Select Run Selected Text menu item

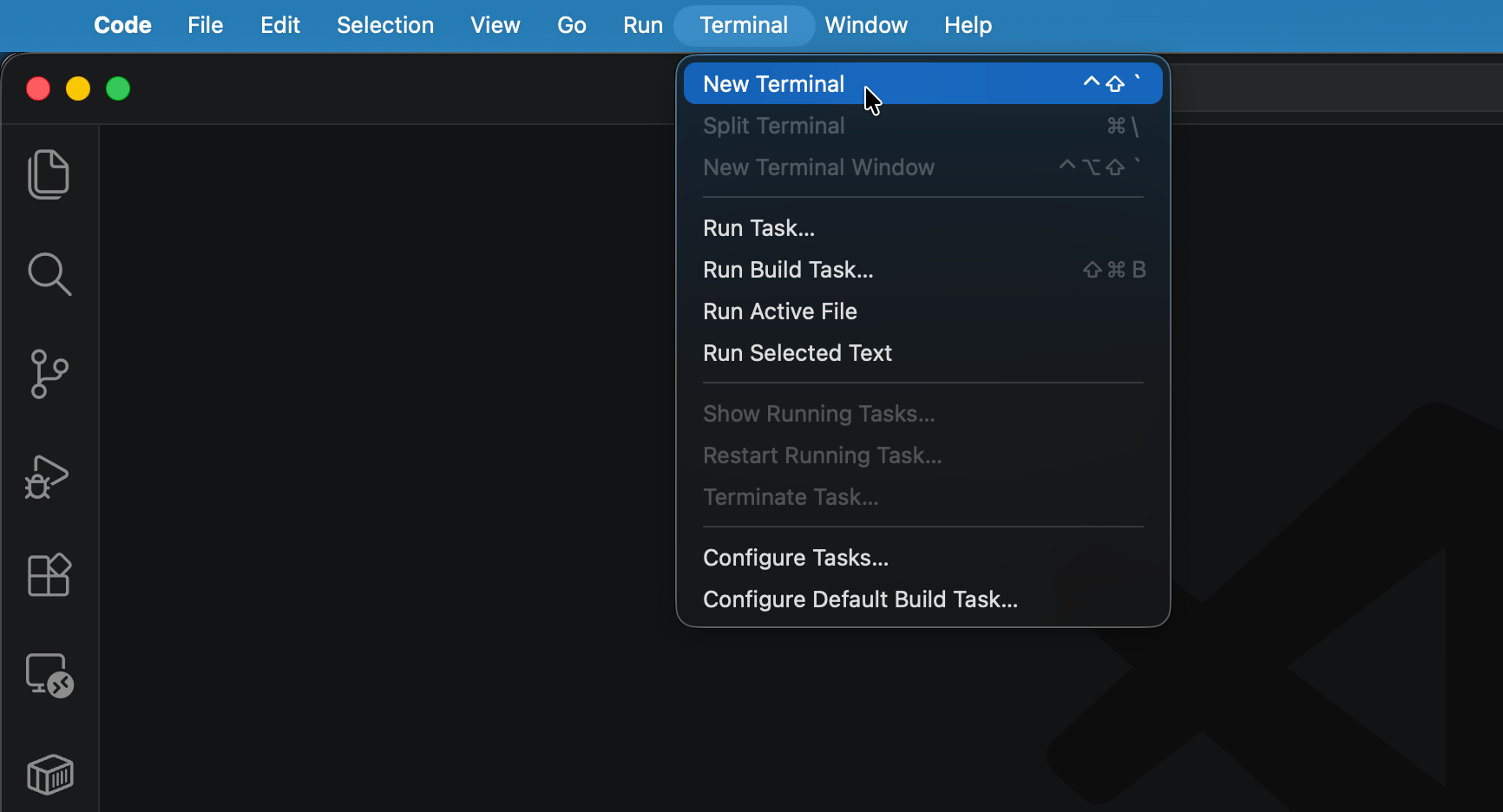coord(923,353)
